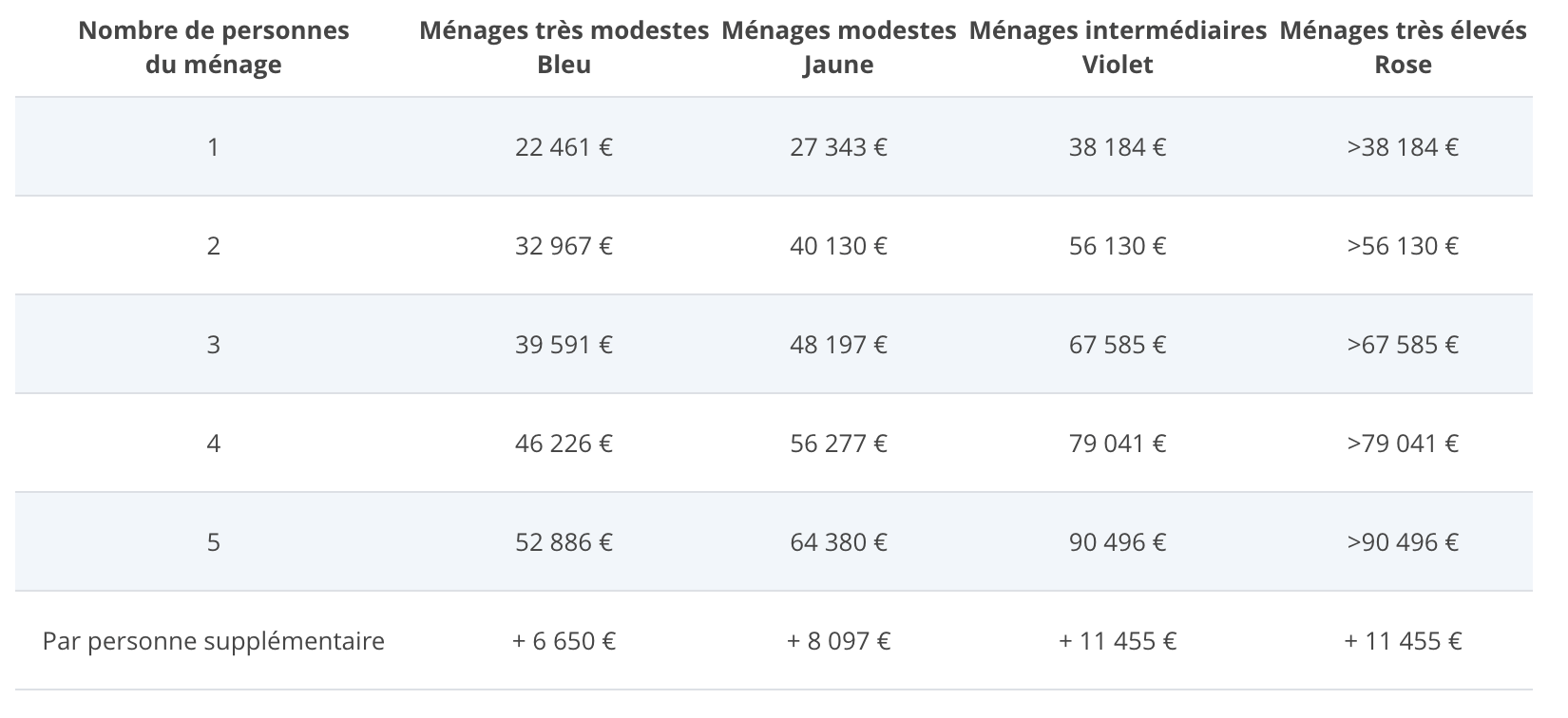The height and width of the screenshot is (718, 1568).
Task: Select the + 6 650 € cell
Action: tap(564, 641)
